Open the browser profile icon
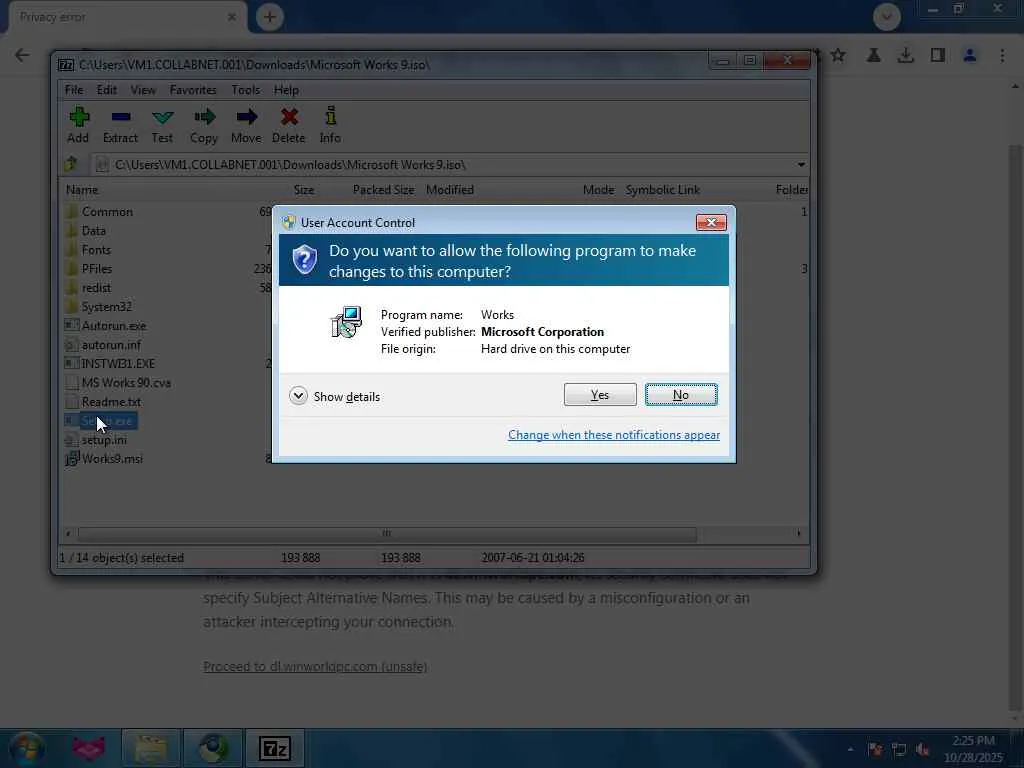This screenshot has width=1024, height=768. tap(970, 56)
